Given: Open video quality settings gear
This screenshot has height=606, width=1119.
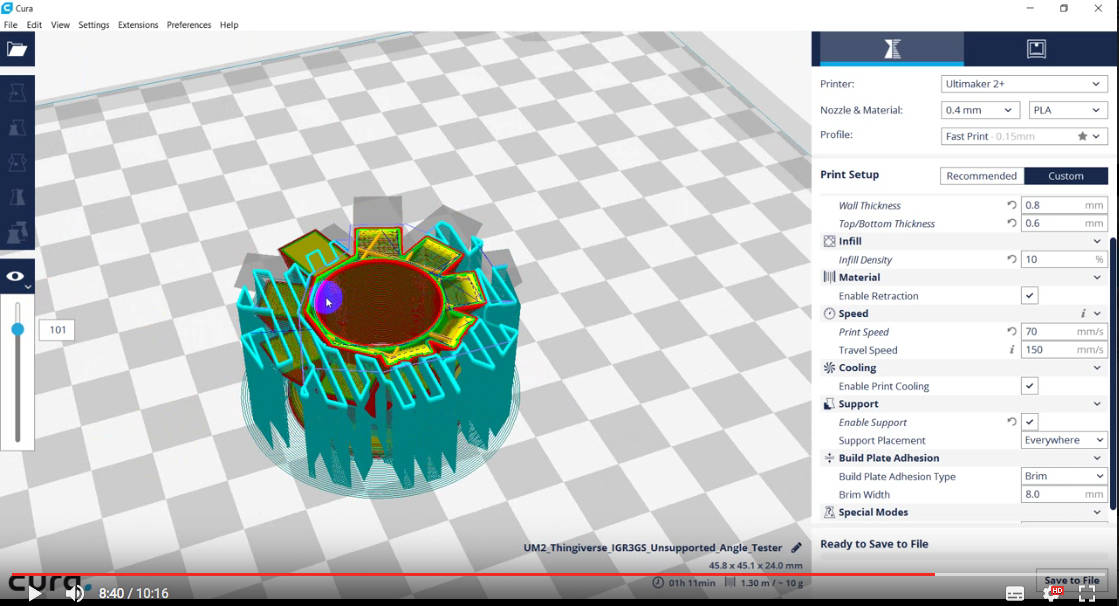Looking at the screenshot, I should tap(1052, 593).
